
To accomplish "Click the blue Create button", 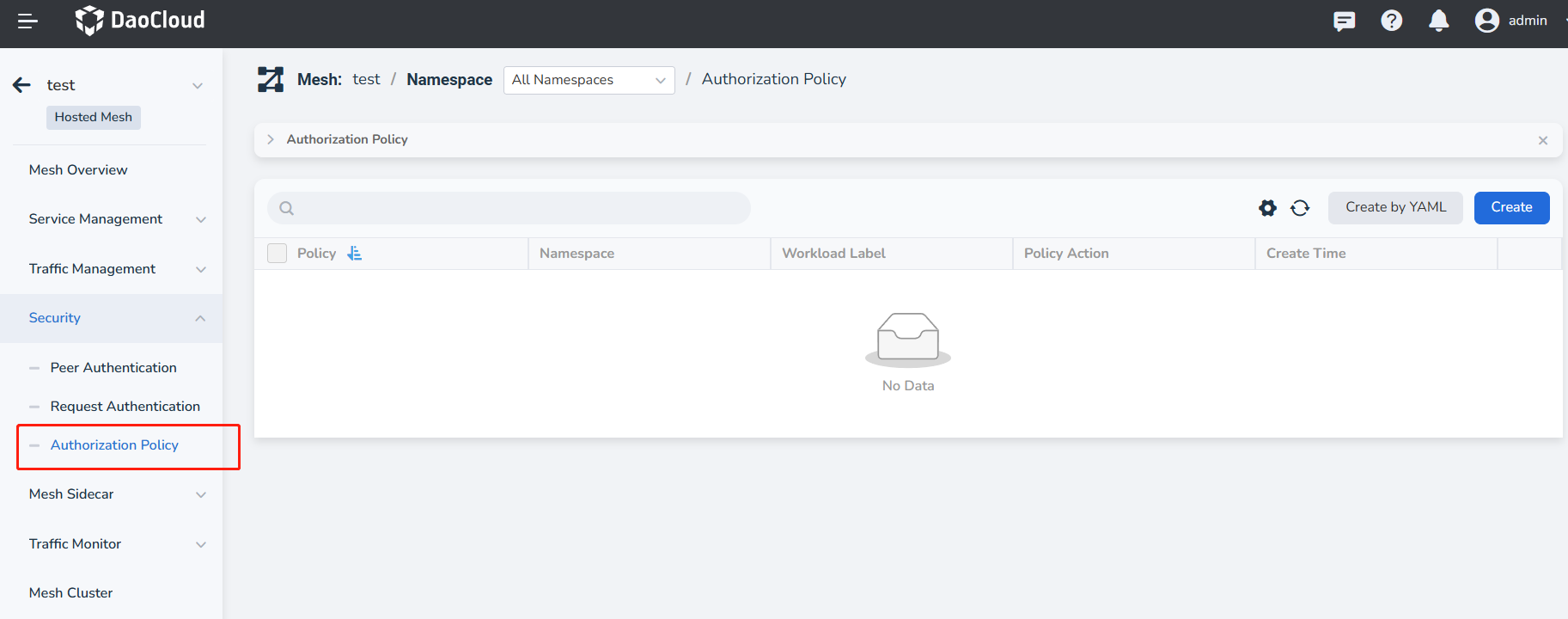I will coord(1511,208).
